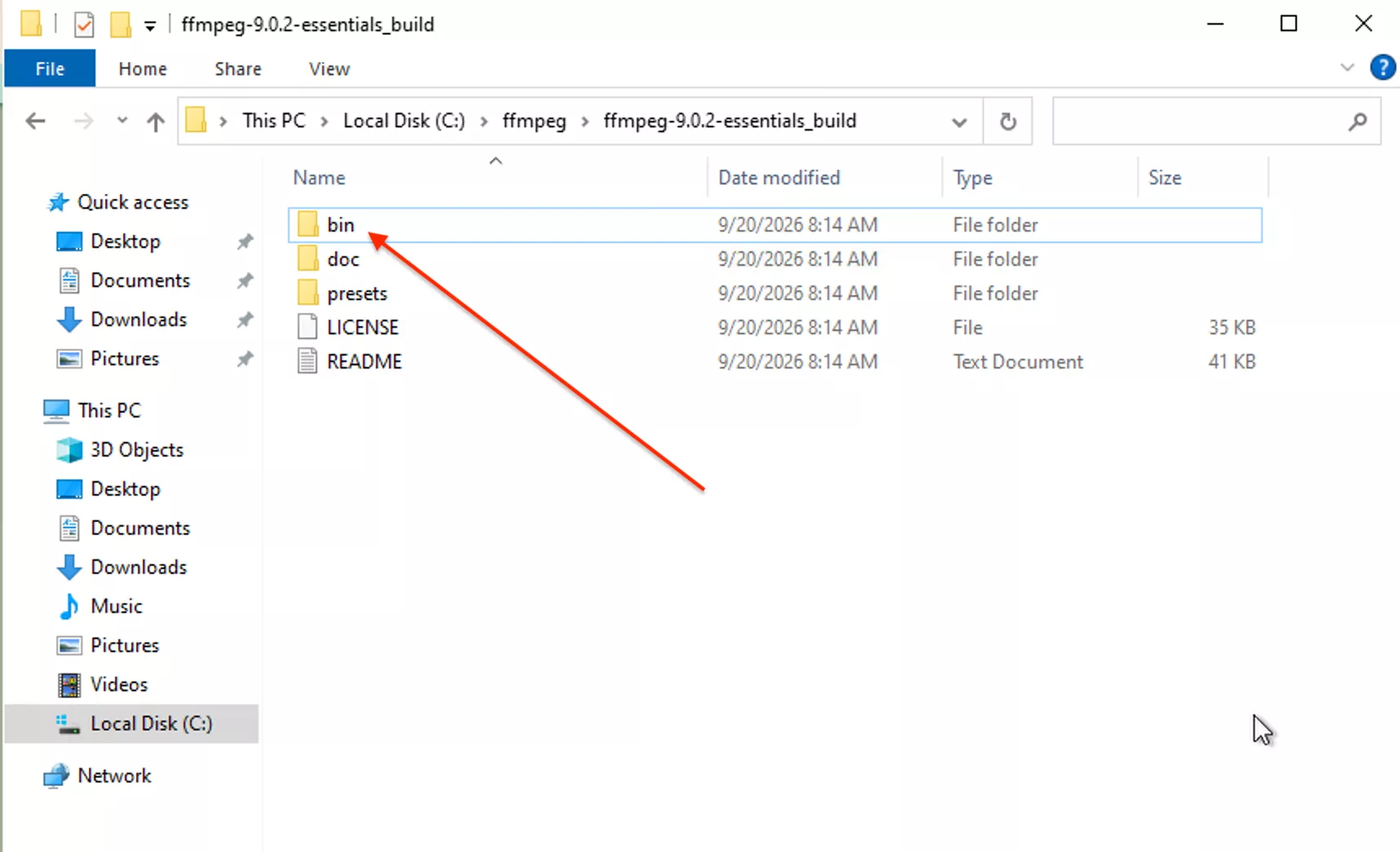
Task: Open the recent locations dropdown
Action: [121, 121]
